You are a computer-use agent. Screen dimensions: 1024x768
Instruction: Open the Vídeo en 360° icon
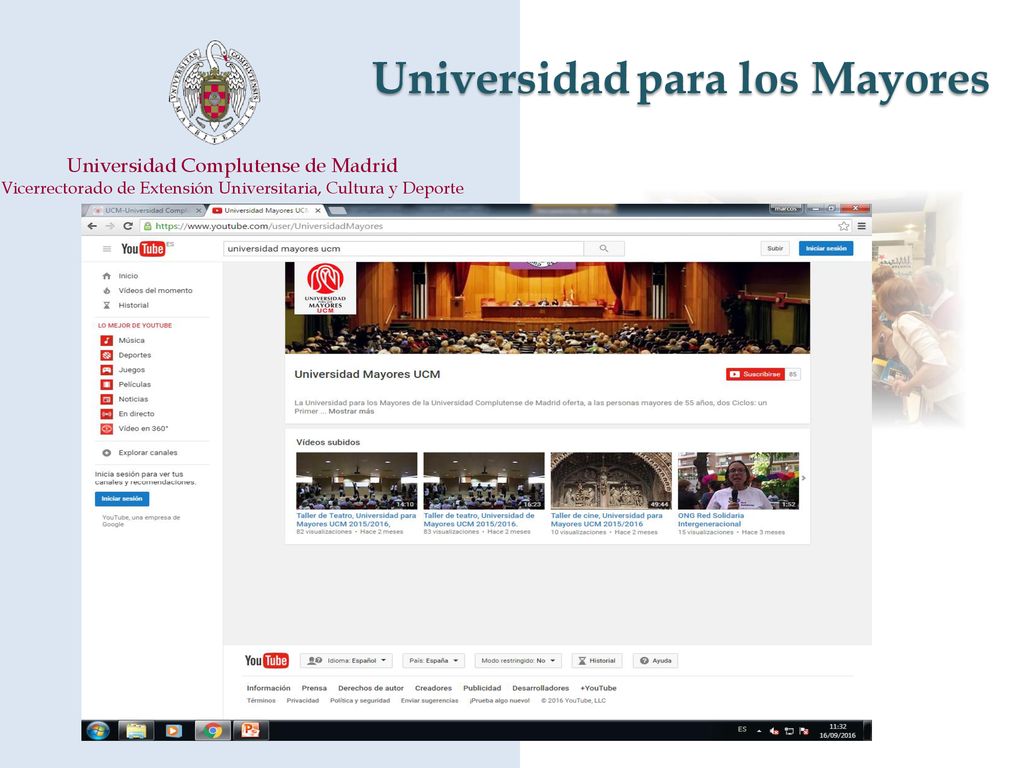click(106, 429)
